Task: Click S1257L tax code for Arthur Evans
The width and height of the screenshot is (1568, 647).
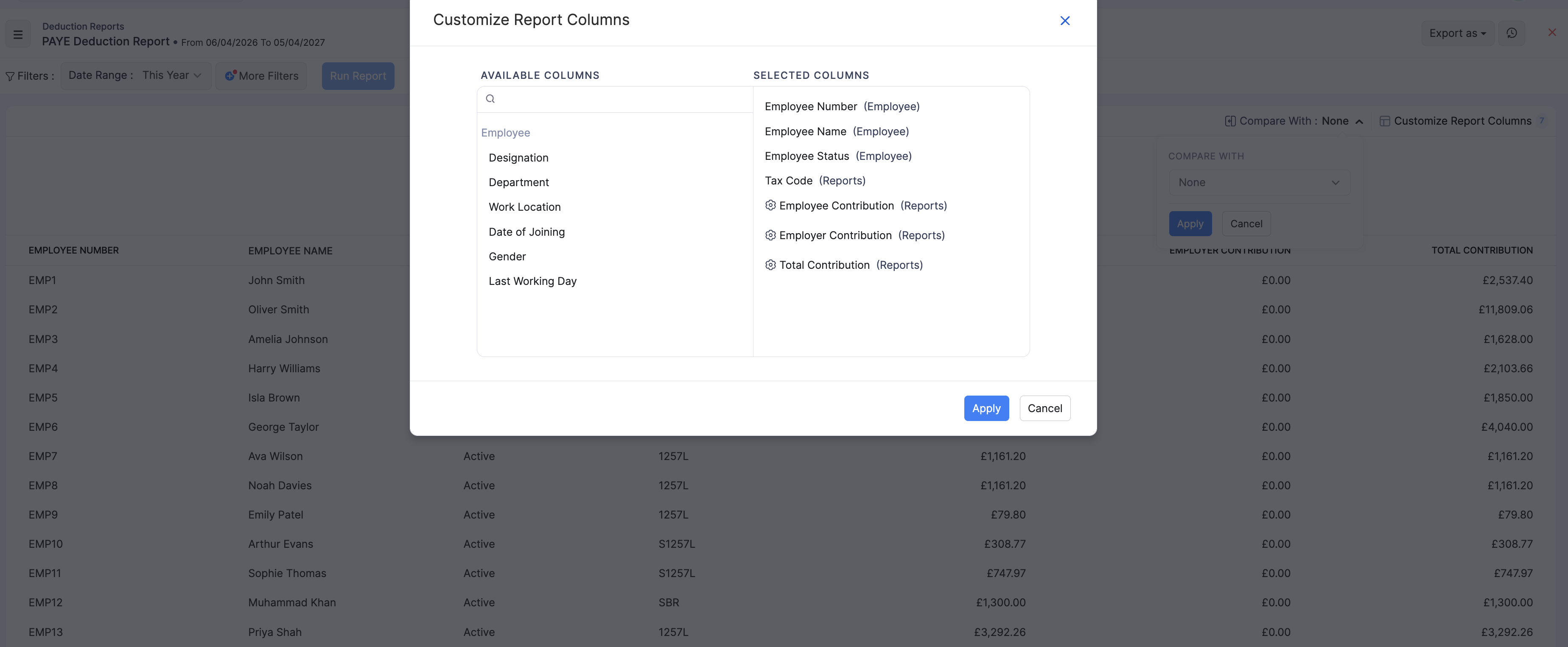Action: pos(676,544)
